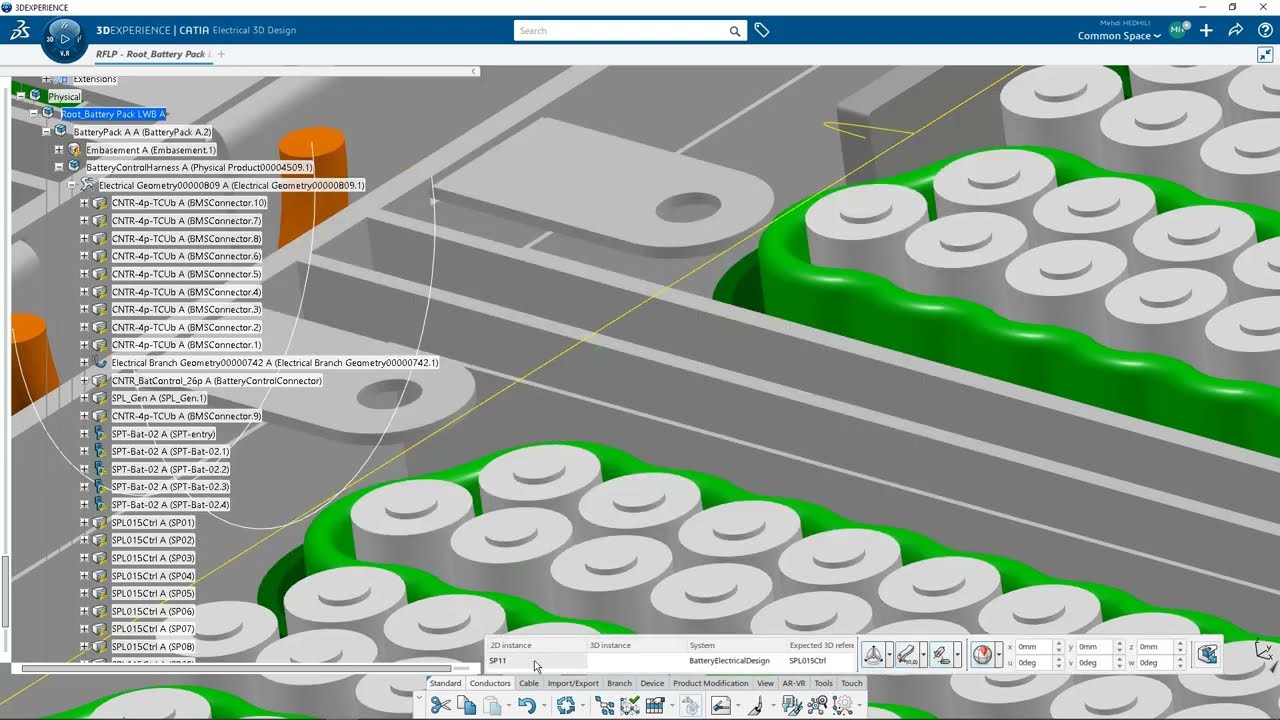The image size is (1280, 720).
Task: Click the 3DS logo at top left
Action: tap(20, 31)
